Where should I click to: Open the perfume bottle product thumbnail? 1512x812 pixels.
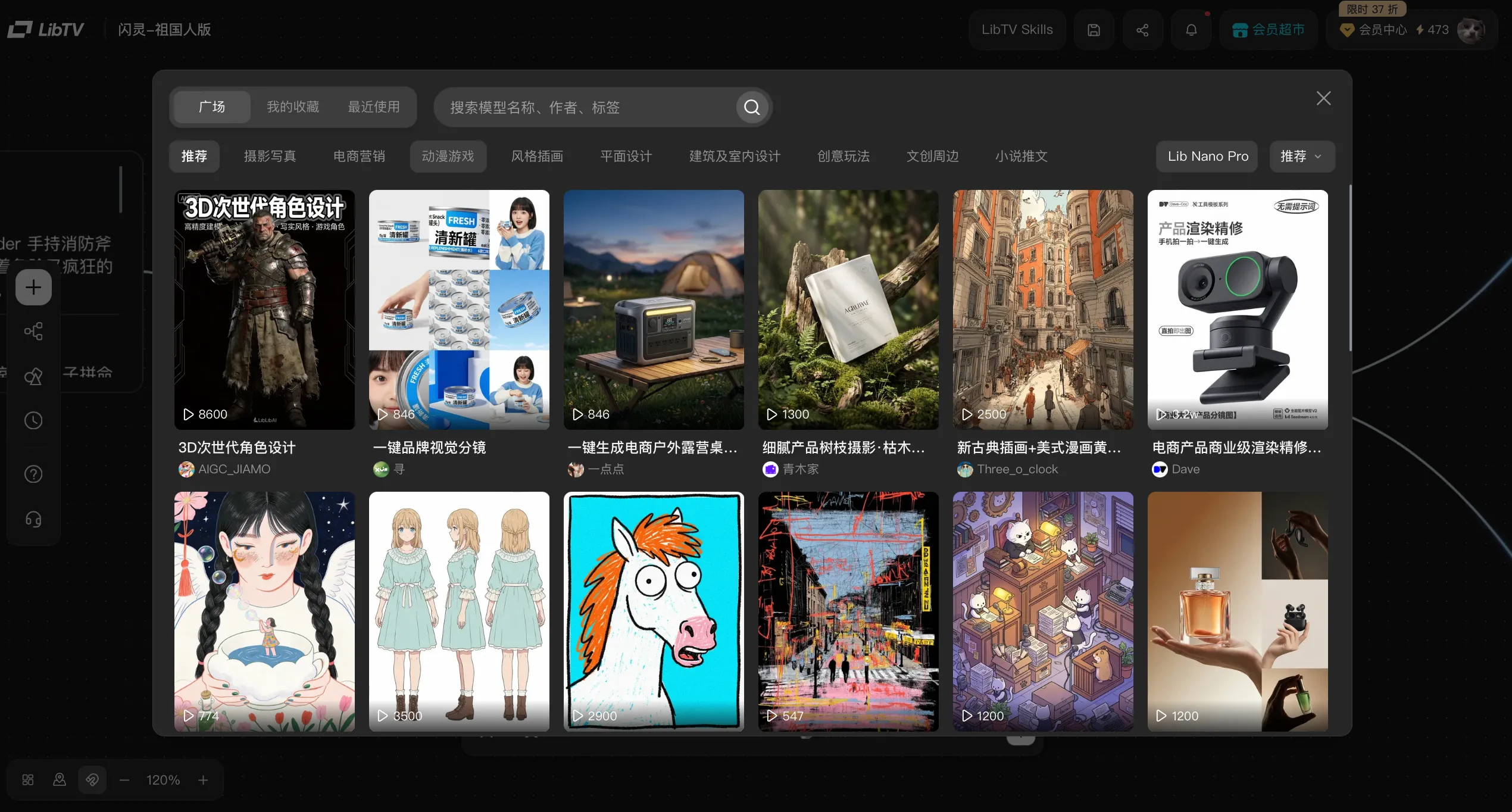coord(1238,611)
